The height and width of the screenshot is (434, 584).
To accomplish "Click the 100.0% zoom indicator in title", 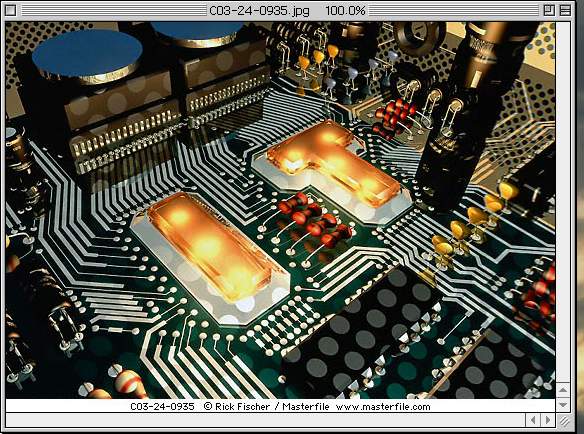I will (345, 10).
